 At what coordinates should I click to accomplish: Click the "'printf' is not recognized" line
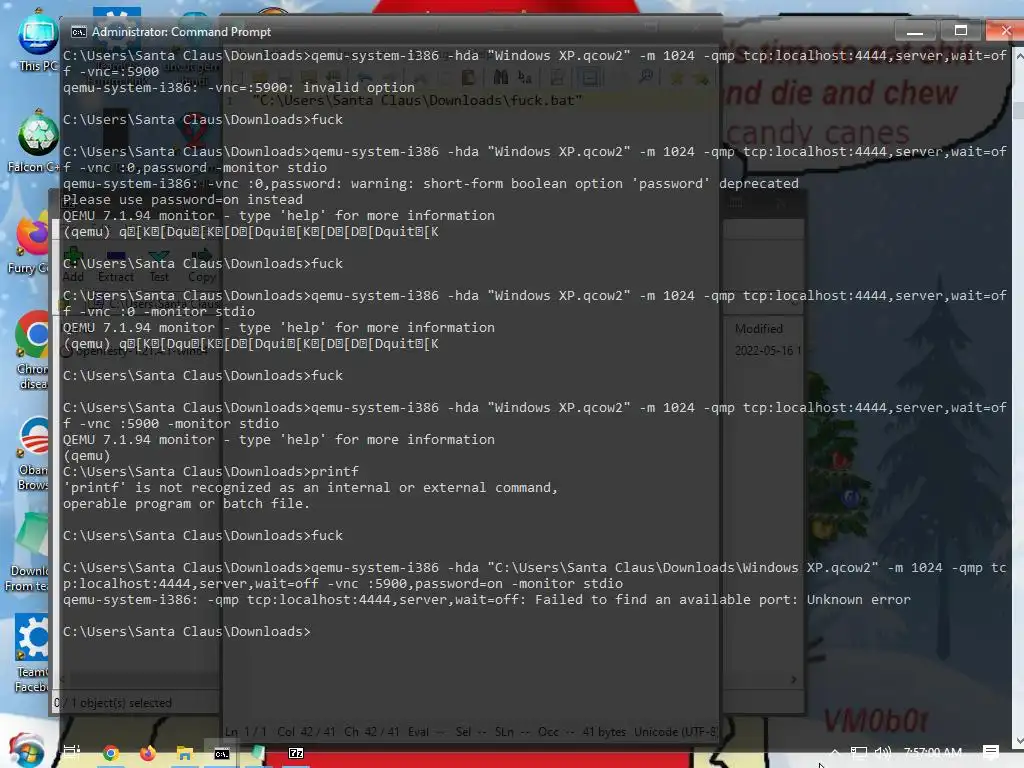310,488
